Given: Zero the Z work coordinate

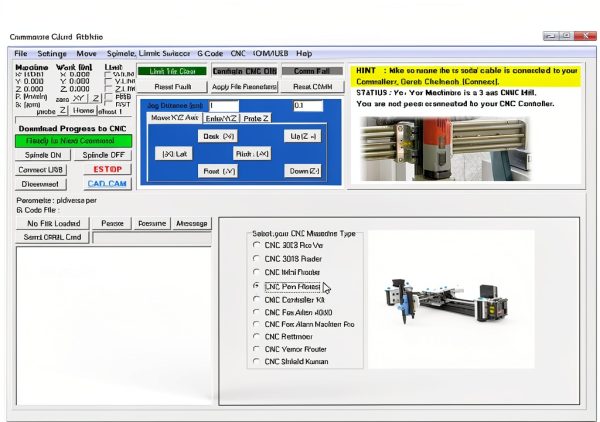Looking at the screenshot, I should pyautogui.click(x=96, y=98).
